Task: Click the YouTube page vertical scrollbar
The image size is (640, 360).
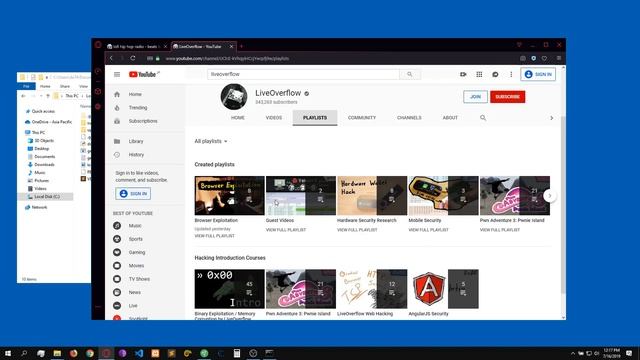Action: pos(563,204)
